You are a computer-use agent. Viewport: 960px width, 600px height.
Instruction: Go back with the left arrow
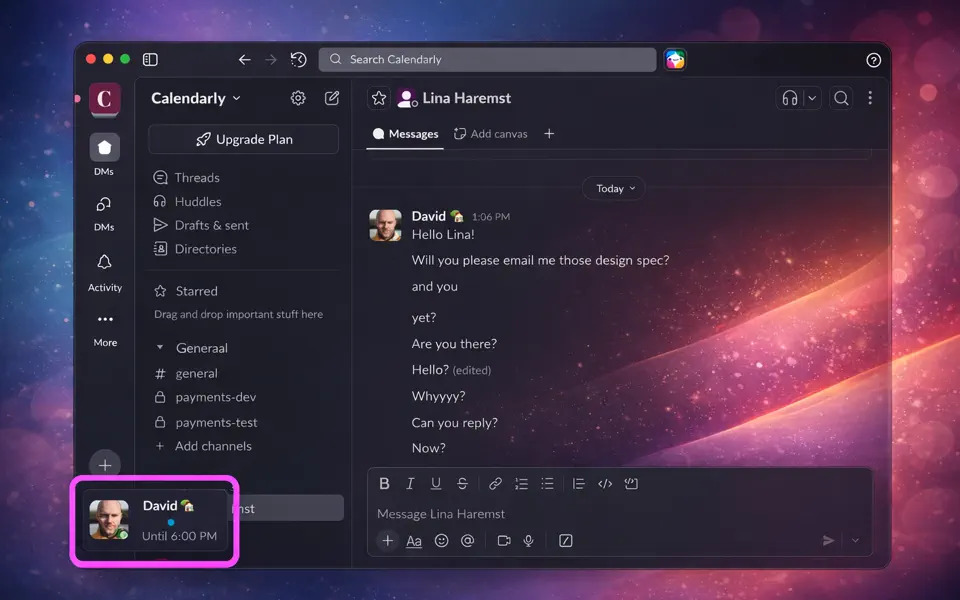[244, 59]
